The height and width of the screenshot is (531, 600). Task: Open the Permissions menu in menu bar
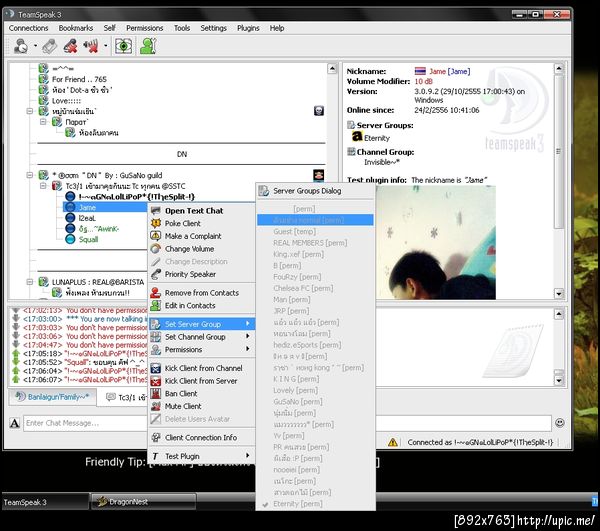[x=145, y=28]
